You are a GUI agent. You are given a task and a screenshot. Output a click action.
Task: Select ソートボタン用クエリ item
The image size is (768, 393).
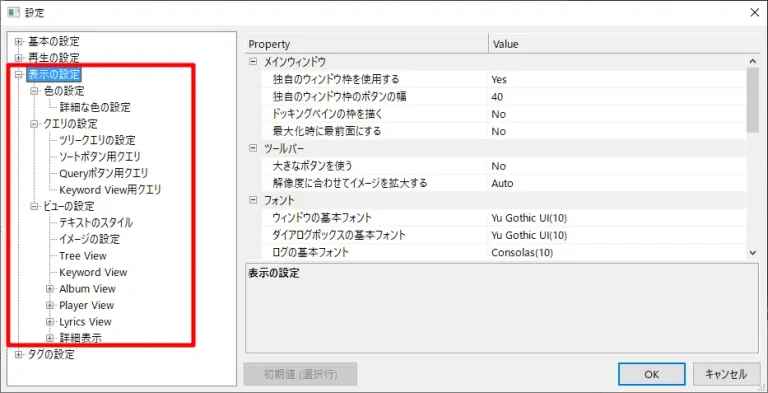coord(100,157)
